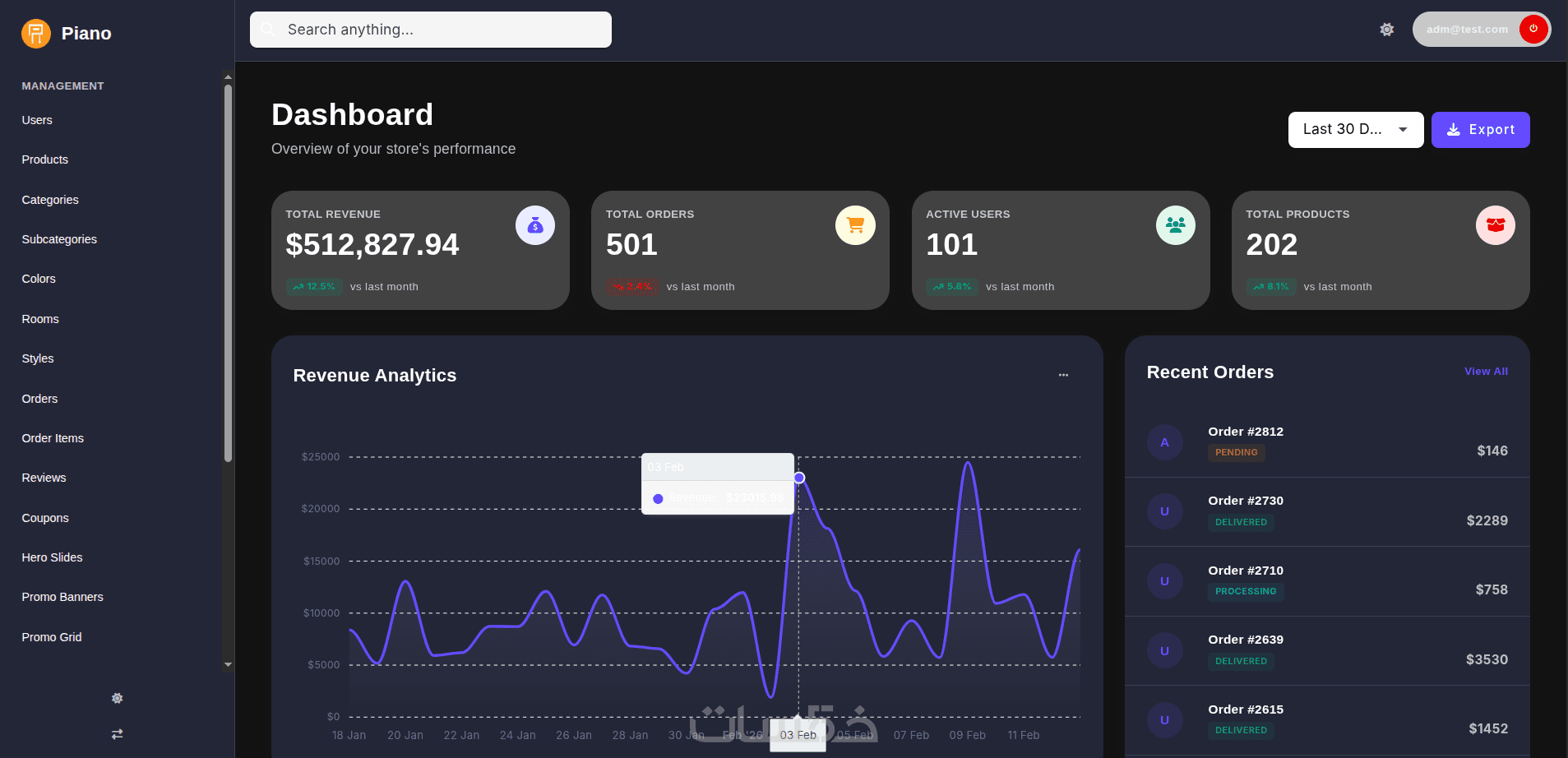Click the avatar A on Order #2812
Image resolution: width=1568 pixels, height=758 pixels.
click(1164, 442)
